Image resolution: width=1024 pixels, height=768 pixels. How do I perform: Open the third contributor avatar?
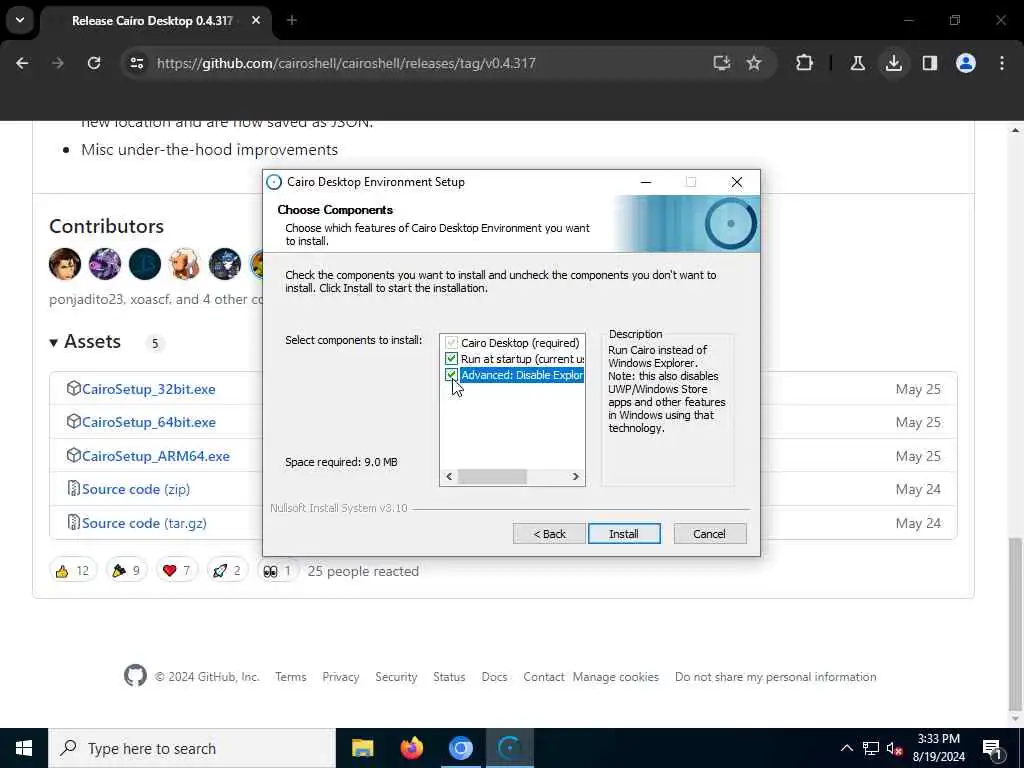click(x=144, y=264)
